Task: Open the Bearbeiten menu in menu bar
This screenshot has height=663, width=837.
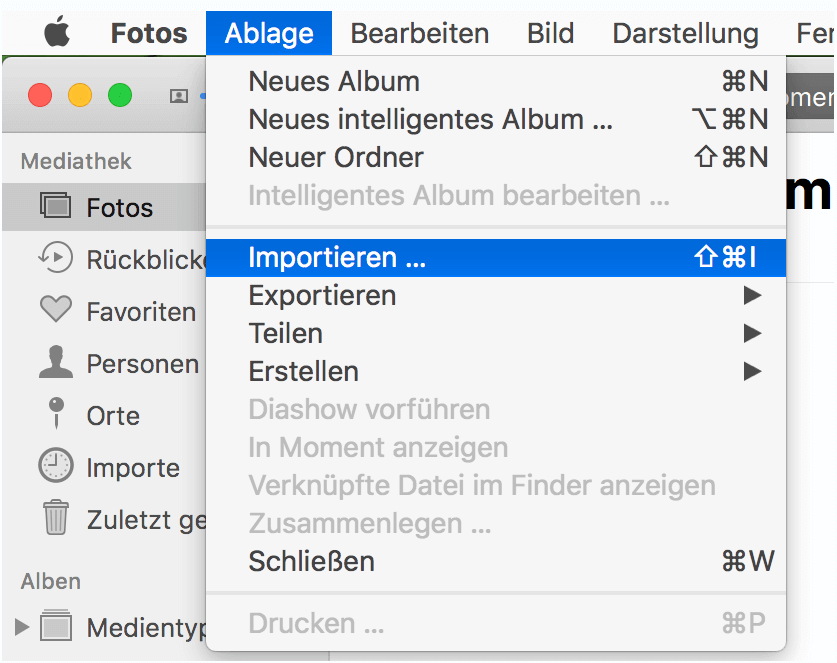Action: [420, 33]
